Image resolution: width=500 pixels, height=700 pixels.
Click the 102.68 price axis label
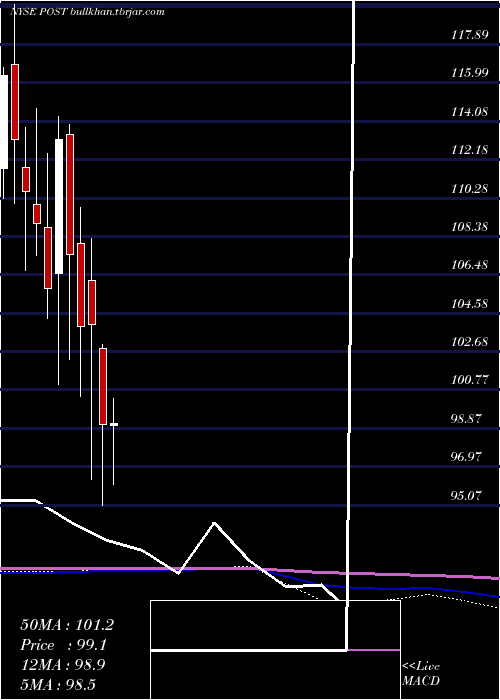click(x=470, y=342)
